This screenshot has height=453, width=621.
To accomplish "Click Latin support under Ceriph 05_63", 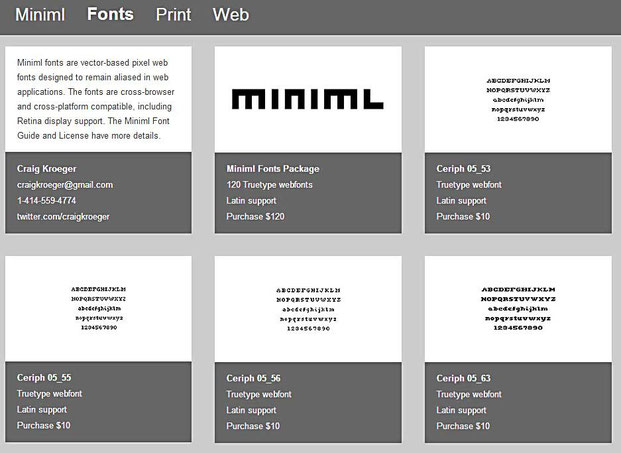I will pyautogui.click(x=461, y=410).
